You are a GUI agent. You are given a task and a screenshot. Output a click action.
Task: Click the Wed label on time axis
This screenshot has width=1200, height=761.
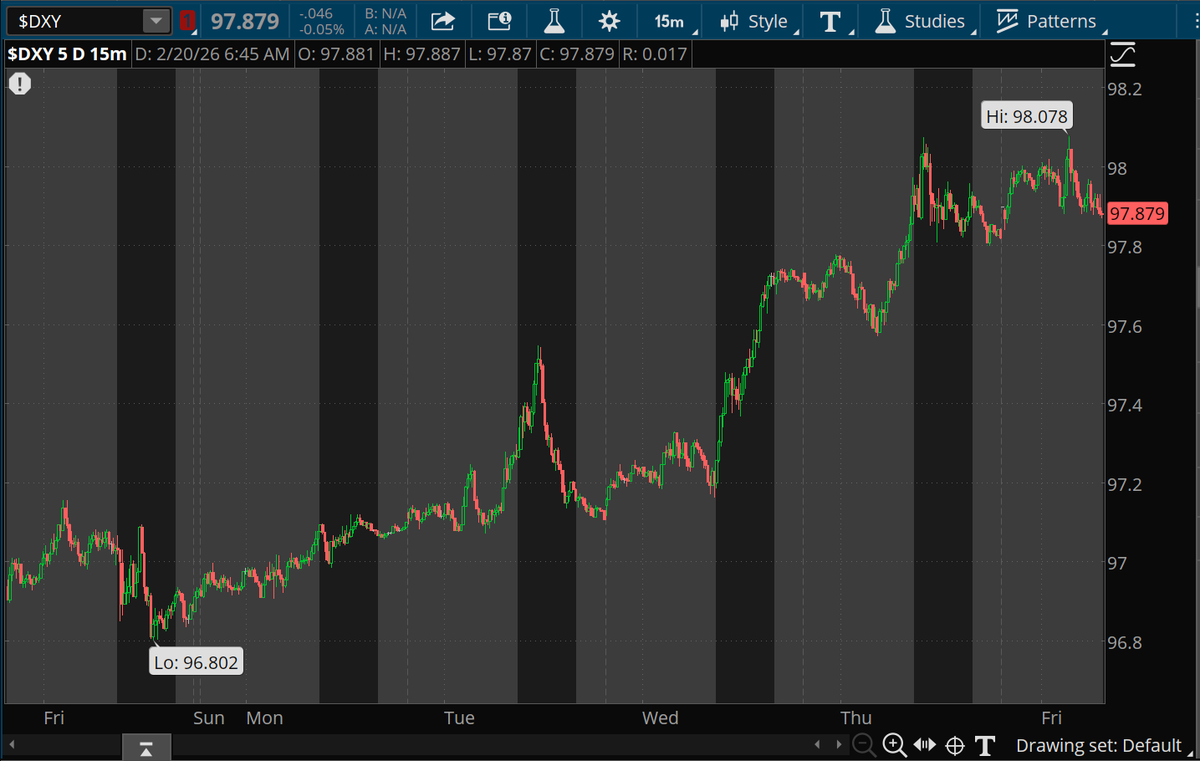click(660, 718)
